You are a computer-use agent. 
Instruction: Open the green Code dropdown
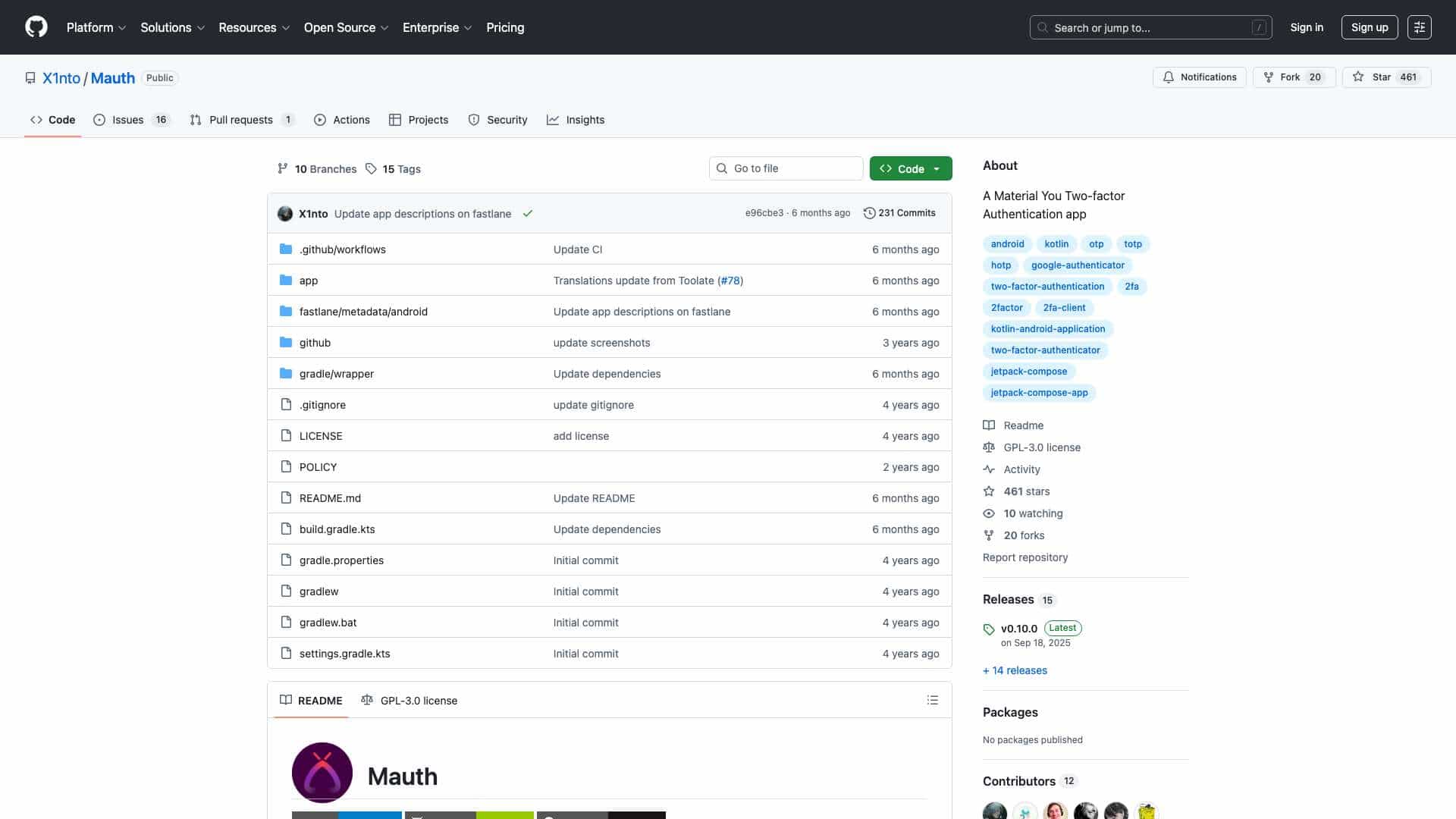click(911, 168)
